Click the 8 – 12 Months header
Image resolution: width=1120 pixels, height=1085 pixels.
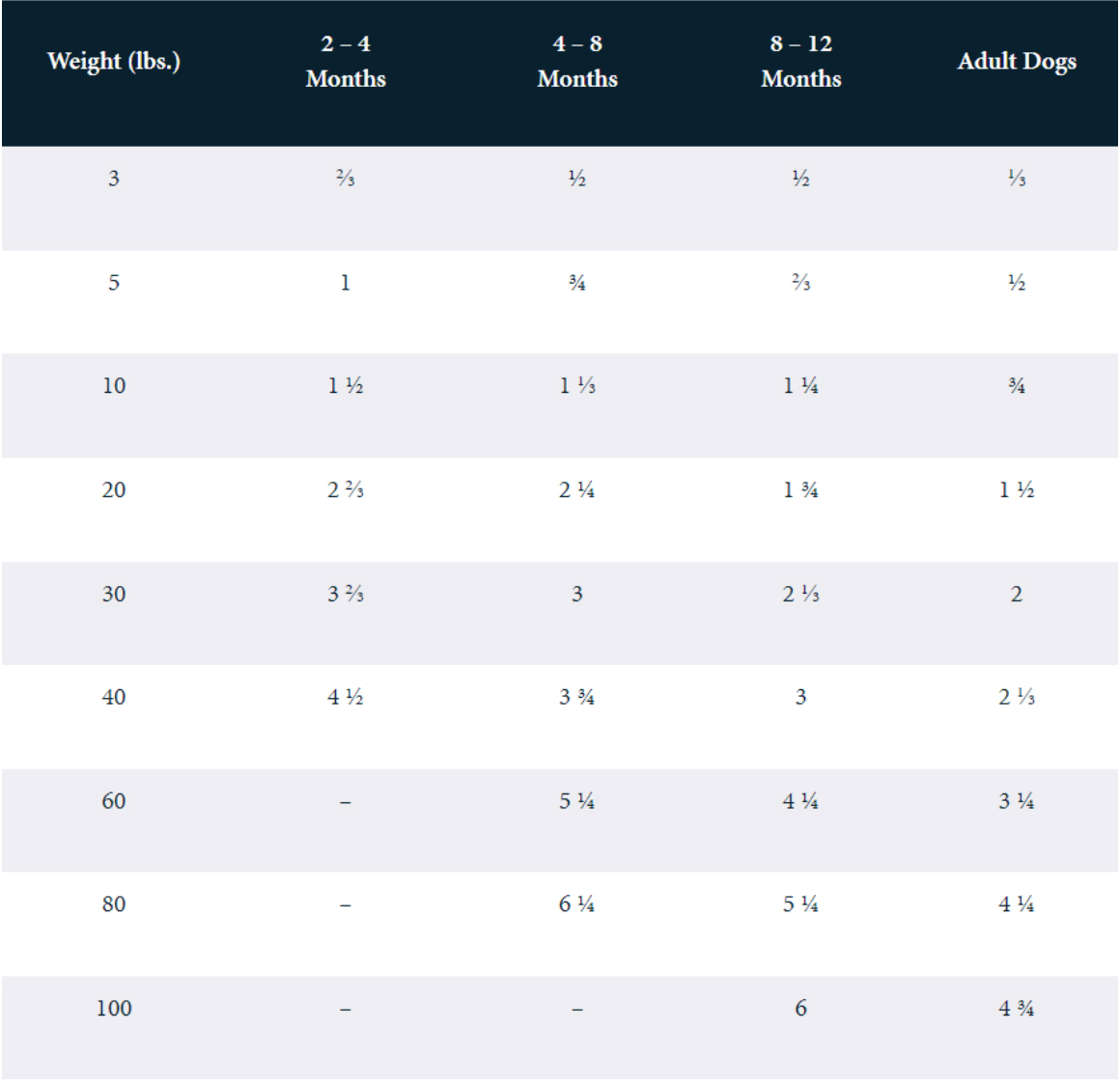tap(800, 62)
